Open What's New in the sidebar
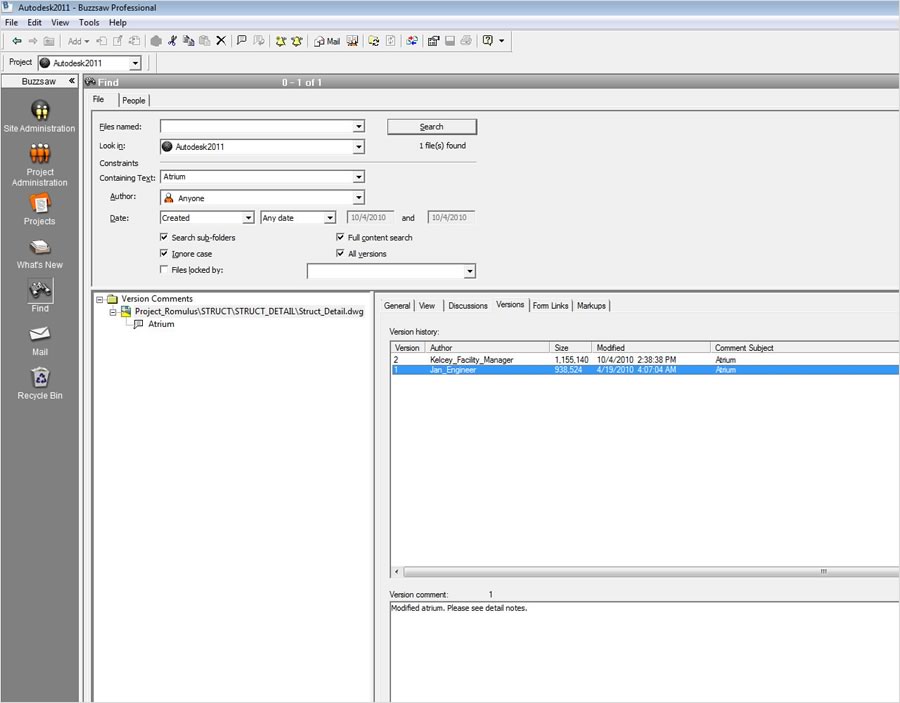Image resolution: width=900 pixels, height=703 pixels. click(40, 253)
